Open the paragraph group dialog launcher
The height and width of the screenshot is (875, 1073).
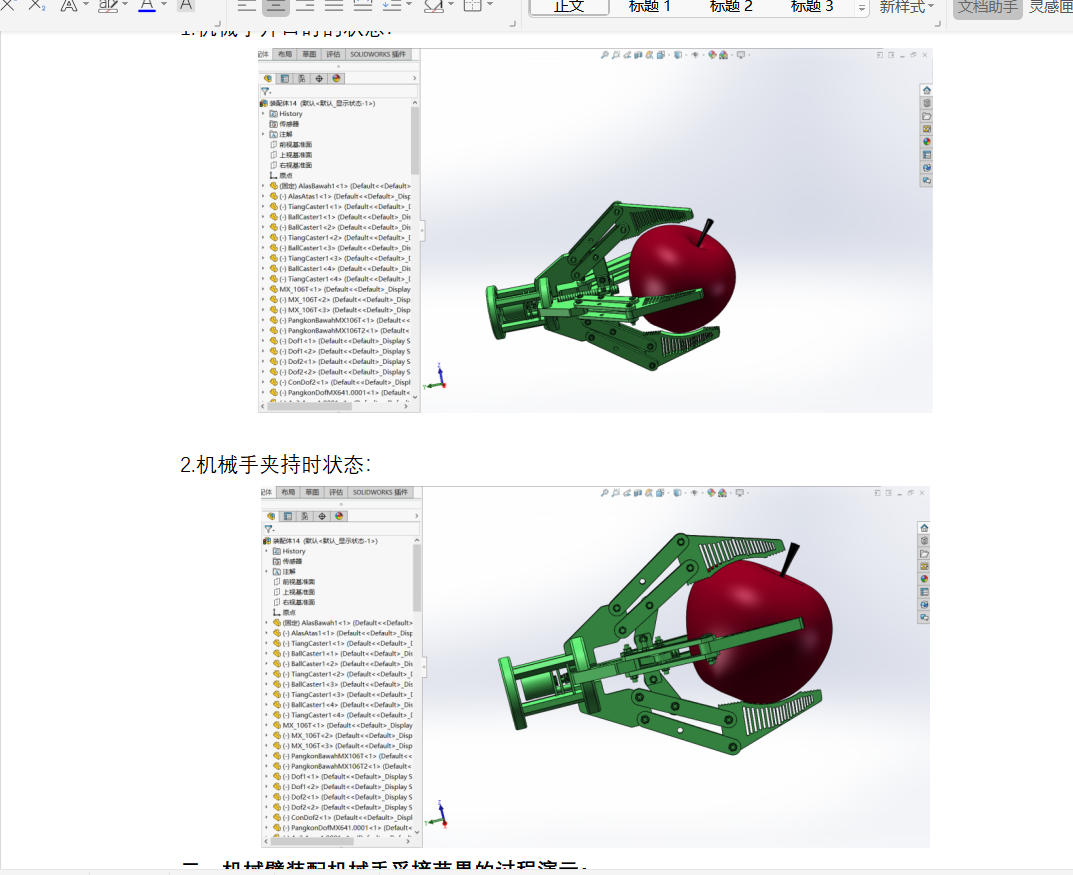(x=513, y=23)
